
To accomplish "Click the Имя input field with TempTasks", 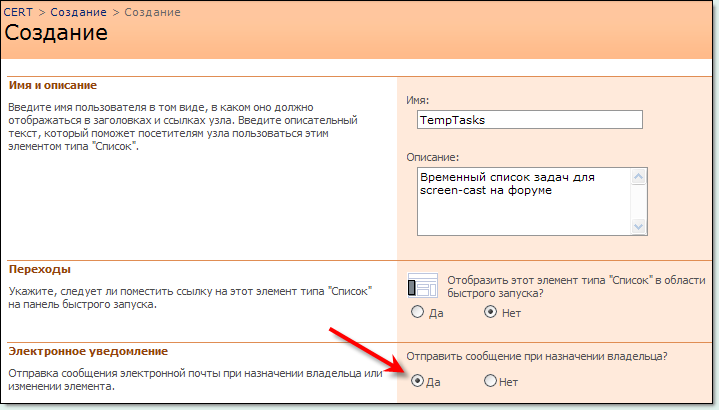I will click(x=530, y=120).
